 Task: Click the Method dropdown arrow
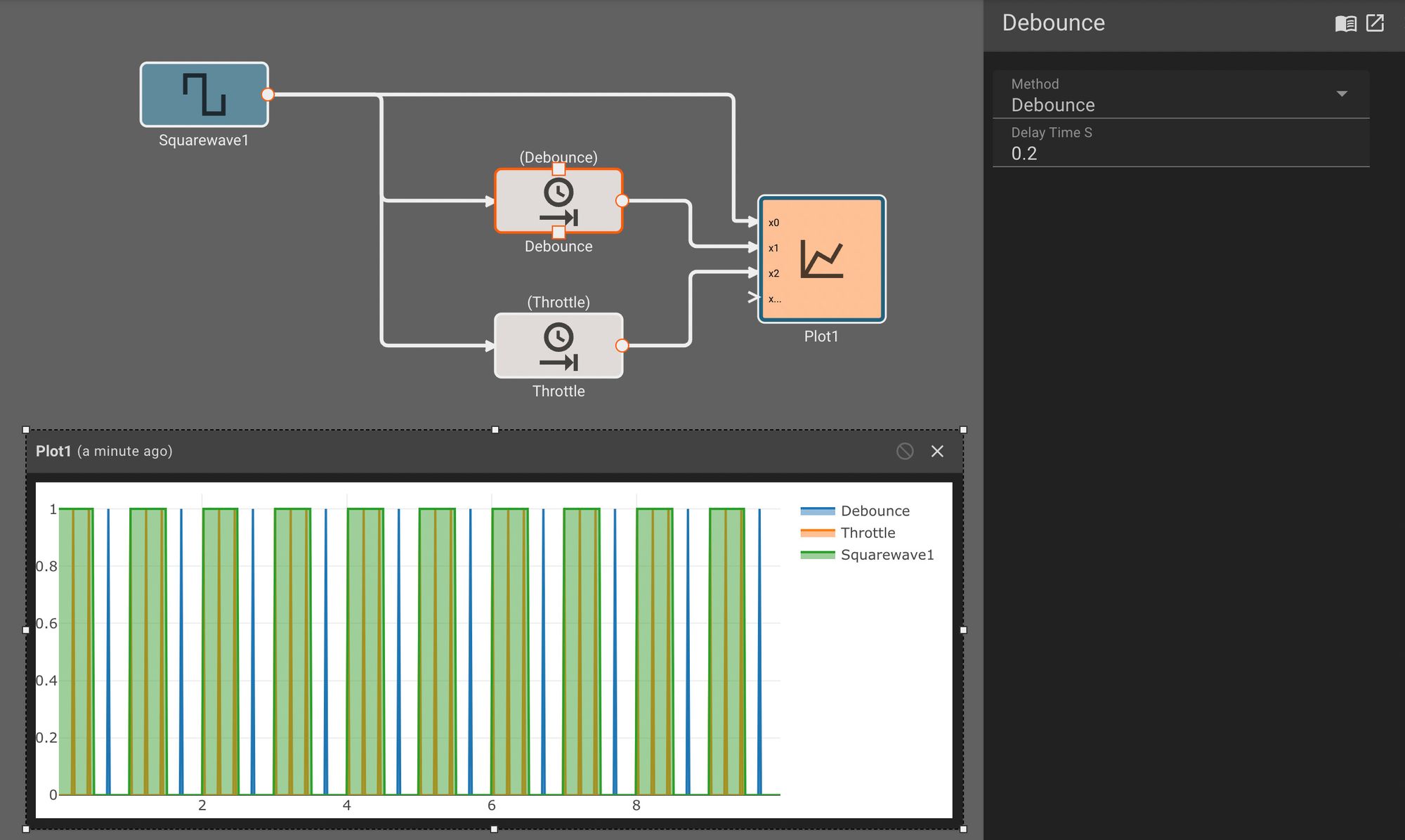(x=1341, y=94)
